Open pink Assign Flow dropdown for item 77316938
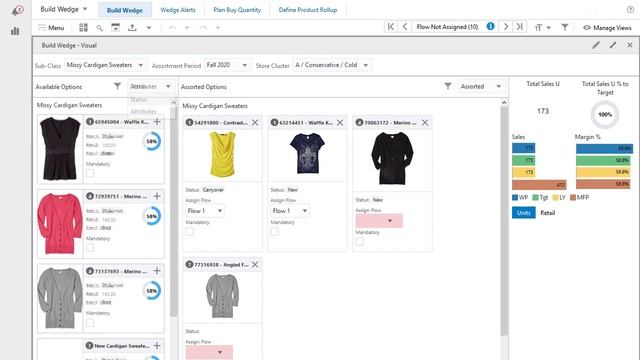640x360 pixels. coord(209,353)
